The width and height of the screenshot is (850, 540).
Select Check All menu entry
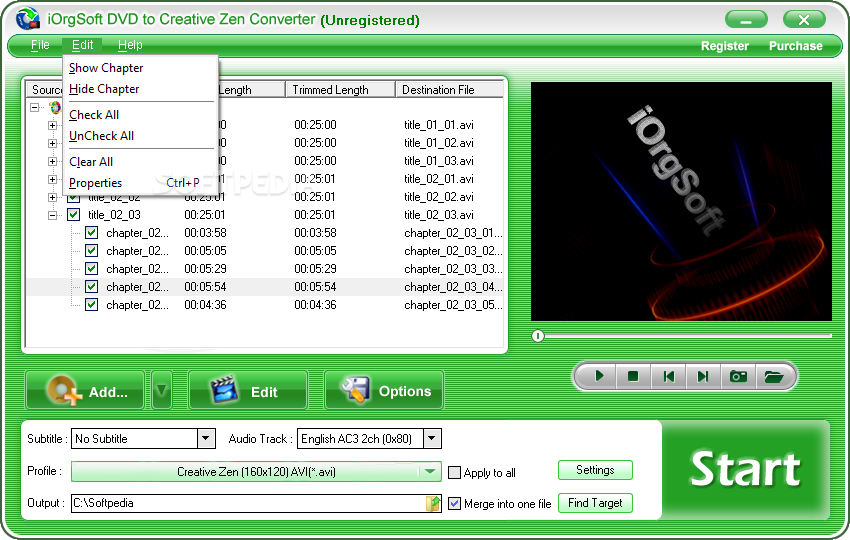[x=94, y=115]
